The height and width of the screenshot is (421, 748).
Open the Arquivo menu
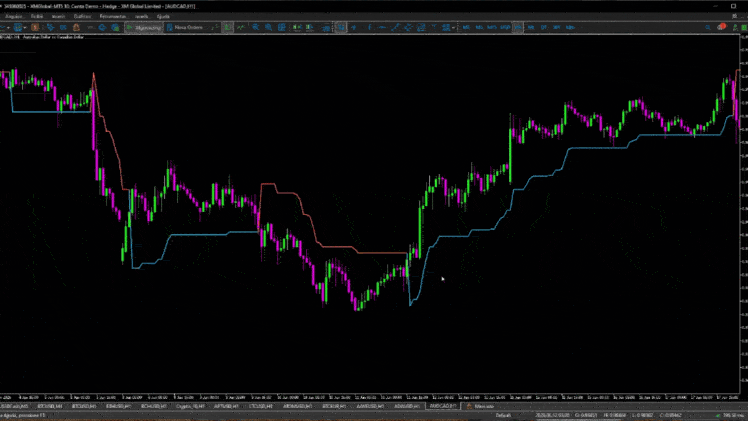click(13, 16)
